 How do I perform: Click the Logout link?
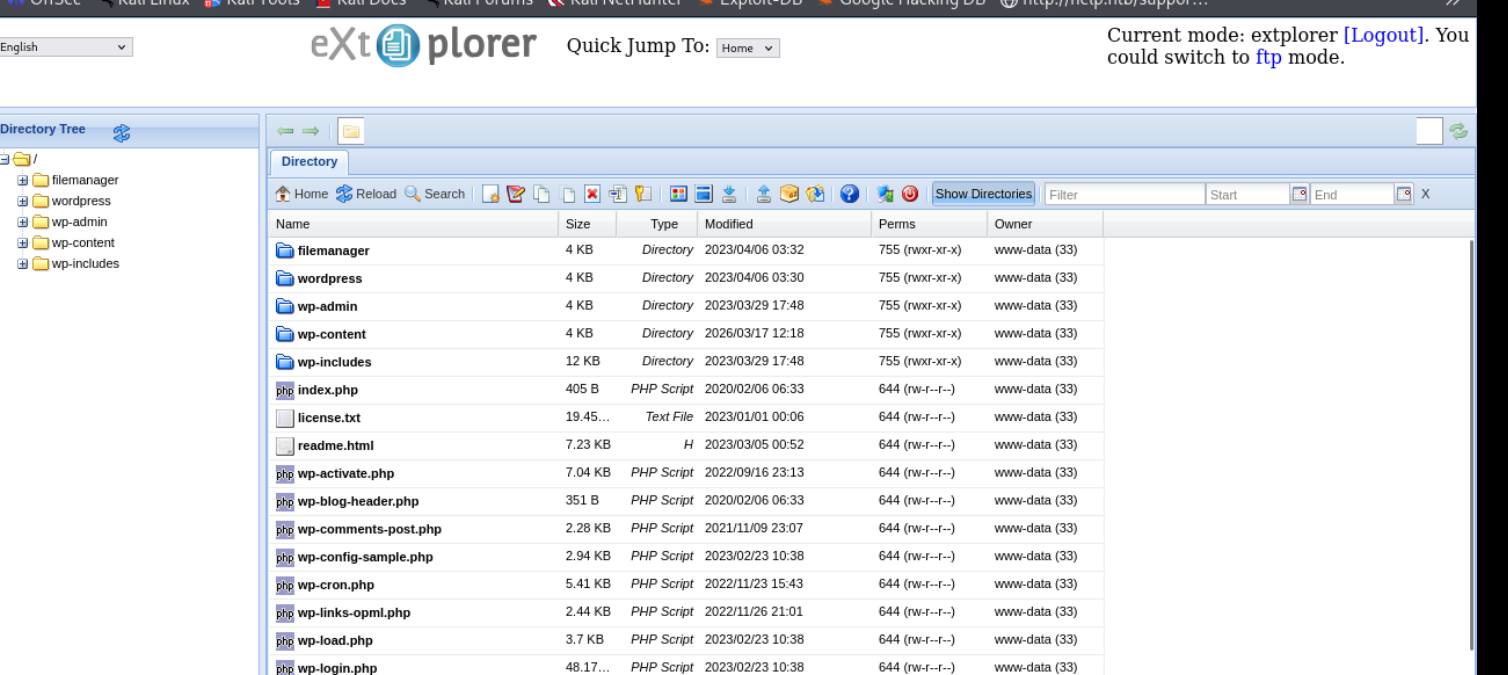1383,36
